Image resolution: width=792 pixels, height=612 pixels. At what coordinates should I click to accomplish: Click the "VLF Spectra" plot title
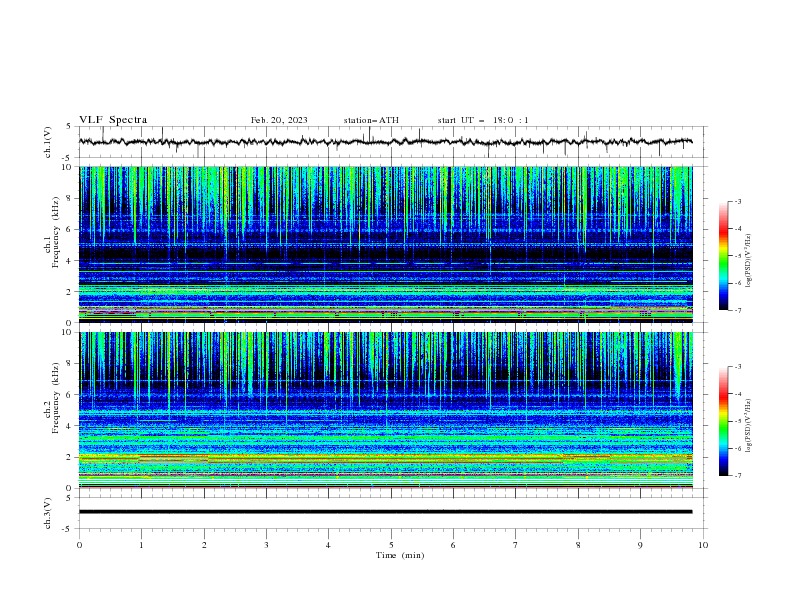pos(113,120)
